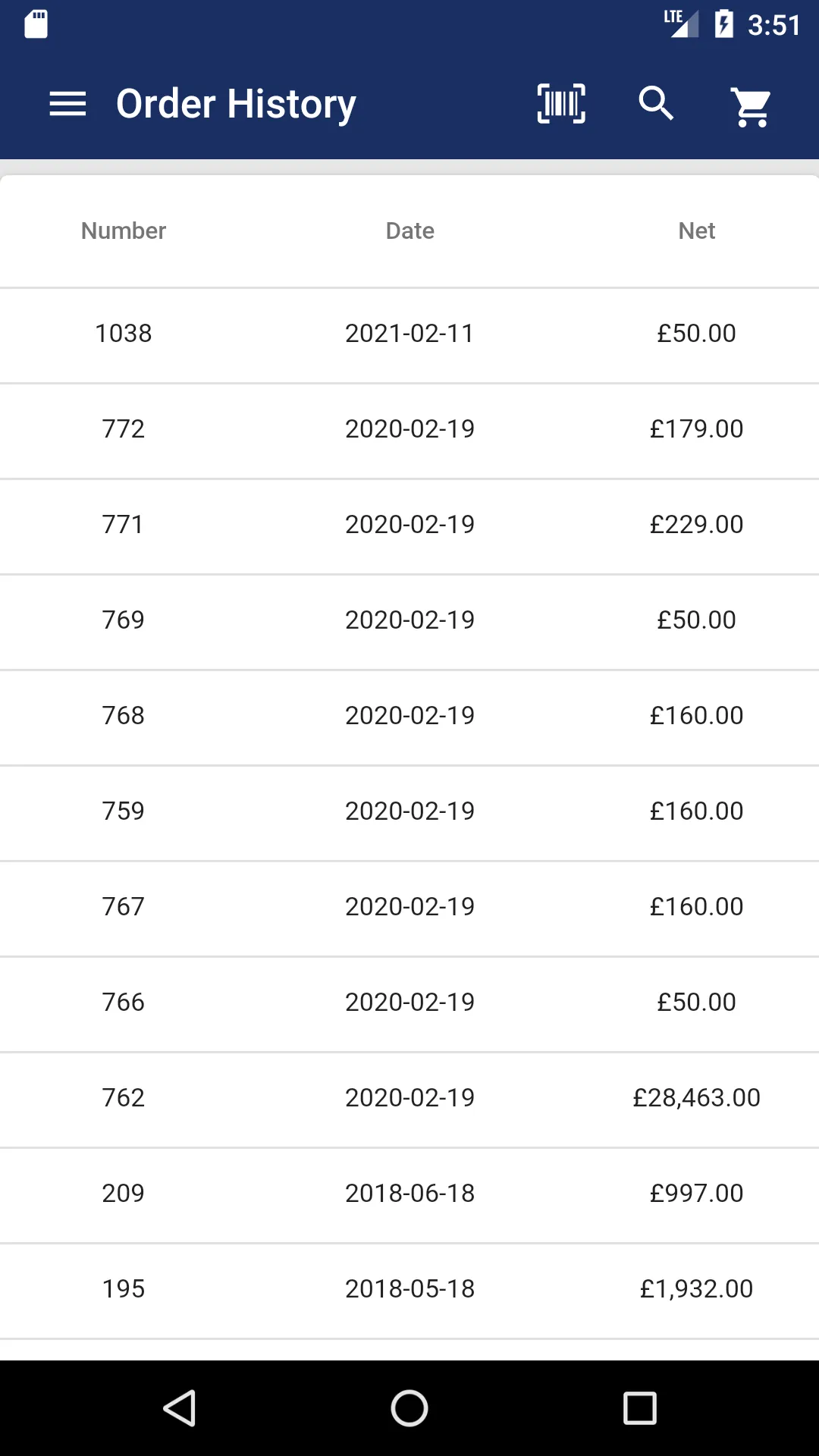The image size is (819, 1456).
Task: View order 762 totaling £28,463.00
Action: point(409,1100)
